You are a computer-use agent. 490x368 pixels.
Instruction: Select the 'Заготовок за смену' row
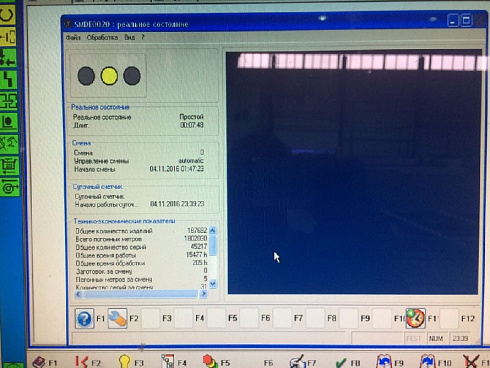(x=141, y=271)
